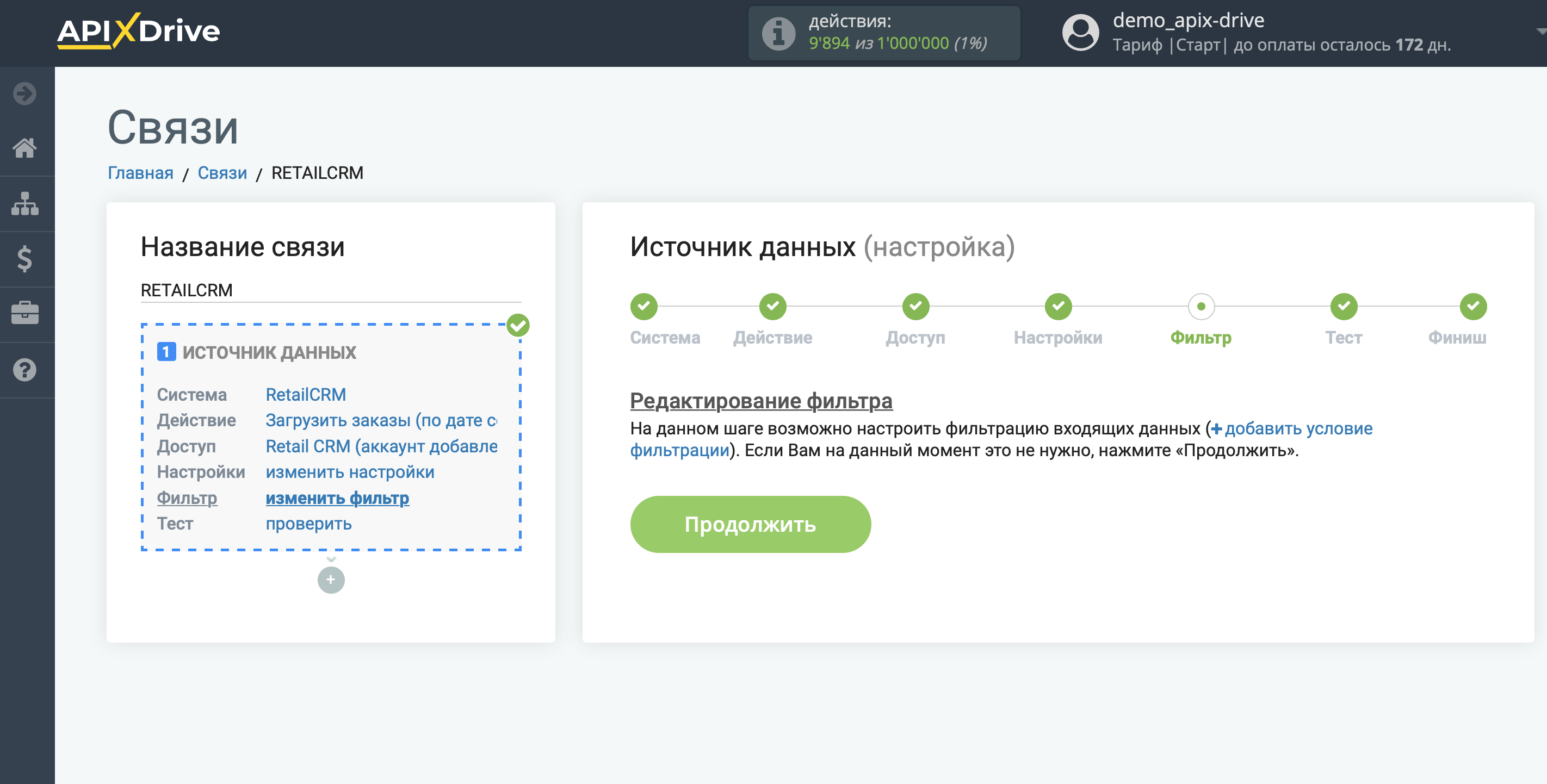Screen dimensions: 1547x784
Task: Select the Фильтр step circle
Action: [1201, 307]
